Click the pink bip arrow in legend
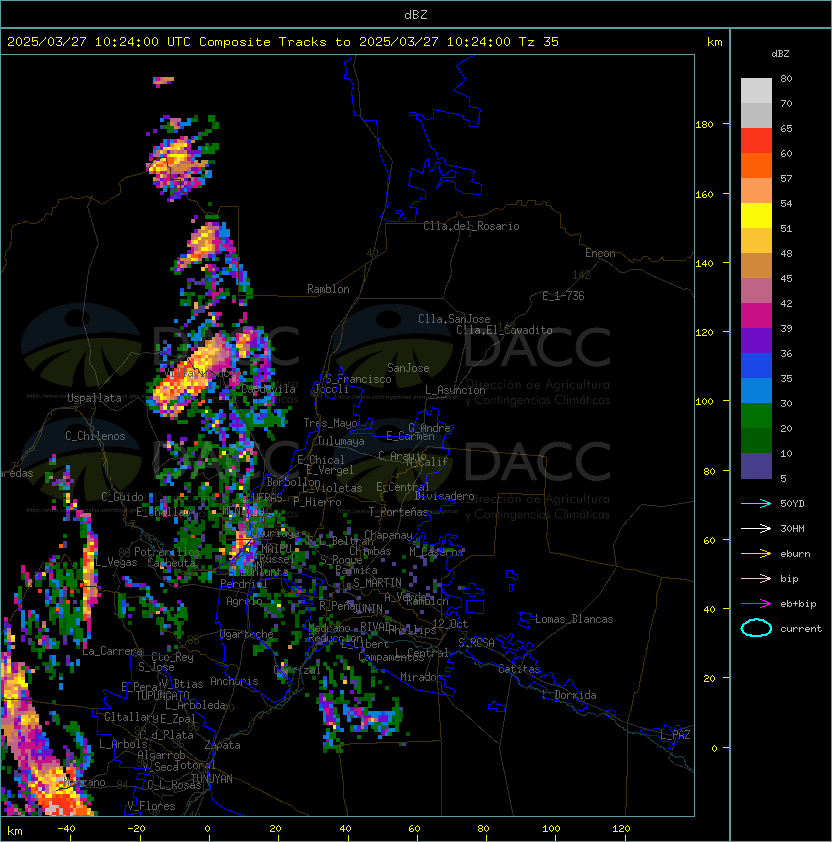The width and height of the screenshot is (832, 842). (756, 579)
